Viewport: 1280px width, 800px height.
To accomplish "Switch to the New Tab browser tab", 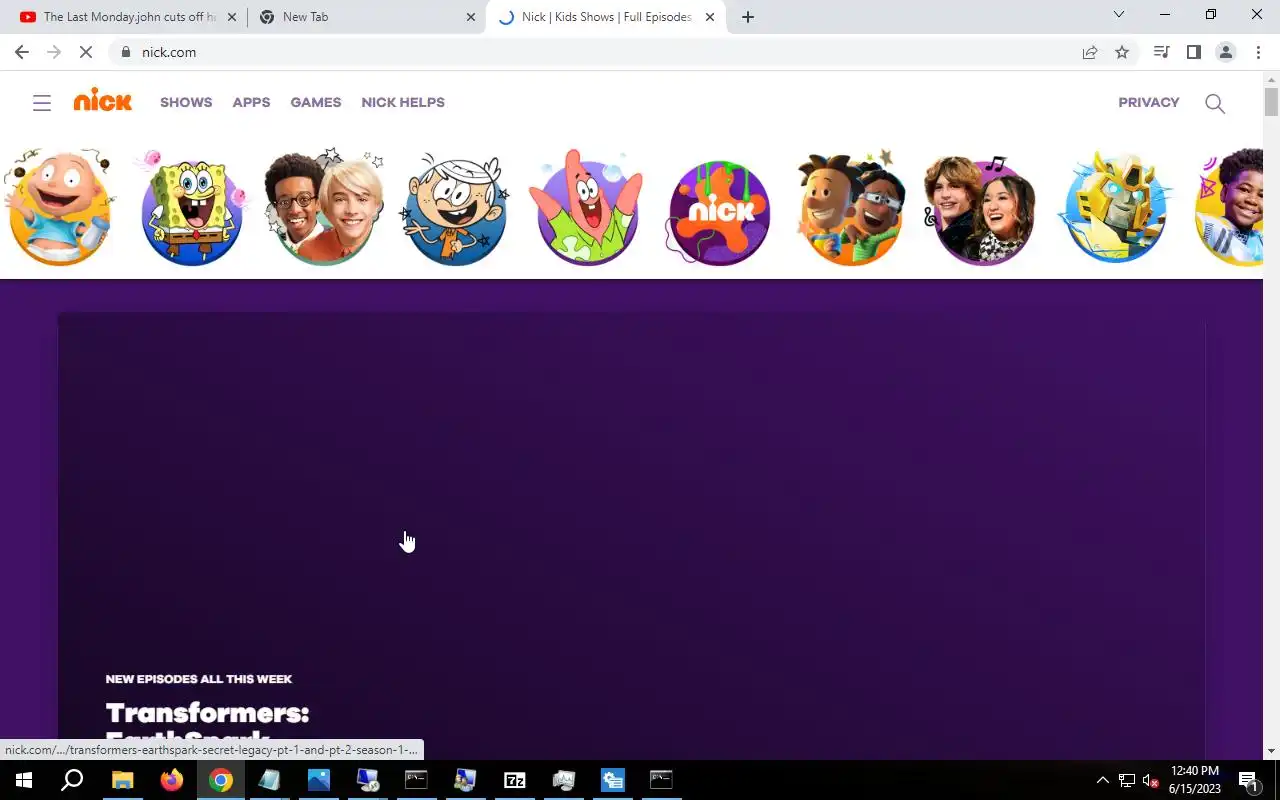I will tap(365, 17).
